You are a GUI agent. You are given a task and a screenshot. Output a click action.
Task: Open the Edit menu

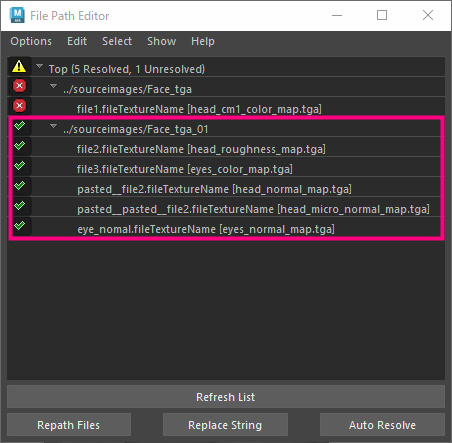pos(77,41)
